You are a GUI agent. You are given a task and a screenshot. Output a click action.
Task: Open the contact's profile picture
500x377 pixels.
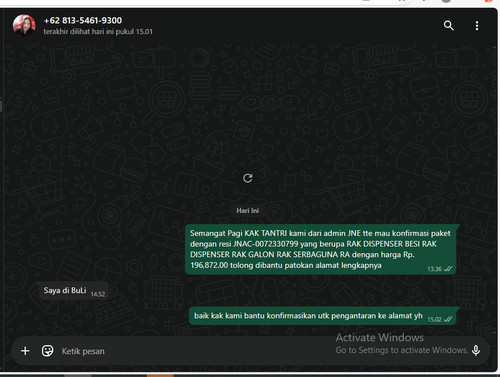point(24,25)
